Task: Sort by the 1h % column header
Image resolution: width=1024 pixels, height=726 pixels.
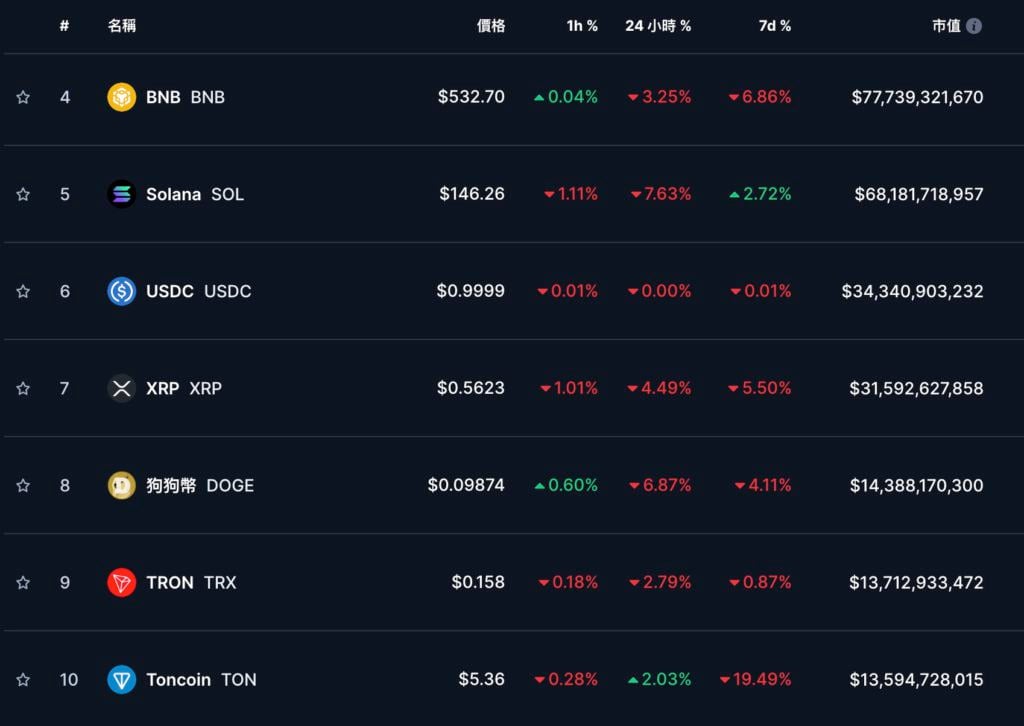Action: 581,26
